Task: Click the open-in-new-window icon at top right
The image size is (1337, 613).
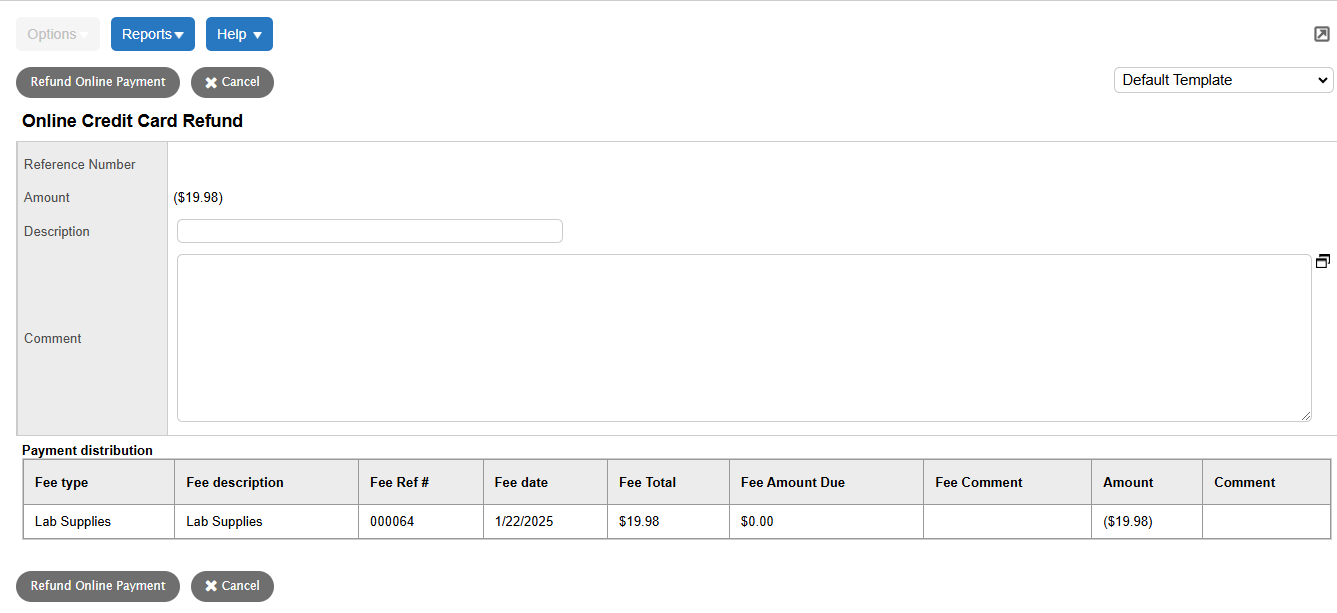Action: coord(1321,33)
